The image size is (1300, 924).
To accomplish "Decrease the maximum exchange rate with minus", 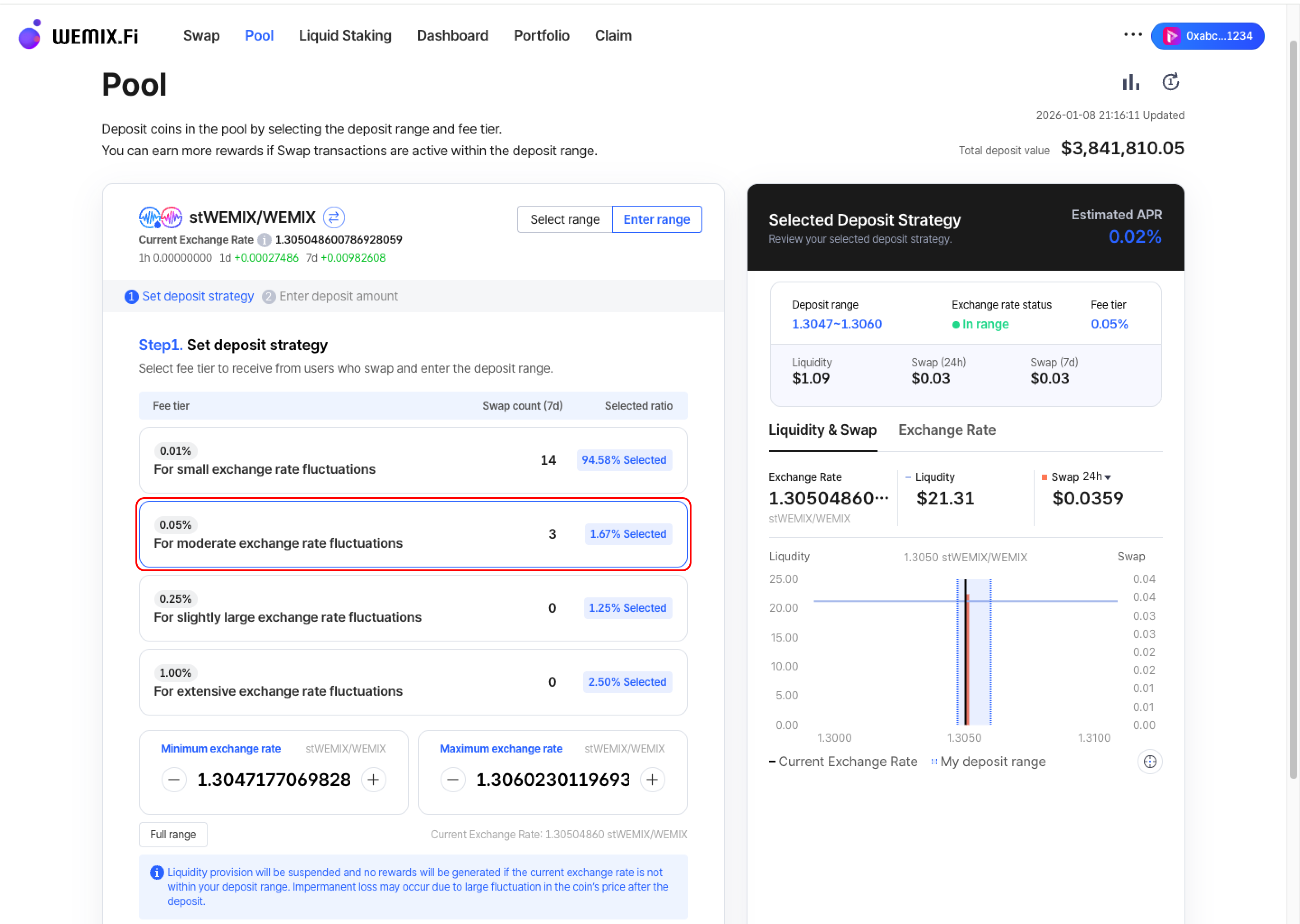I will (x=453, y=780).
